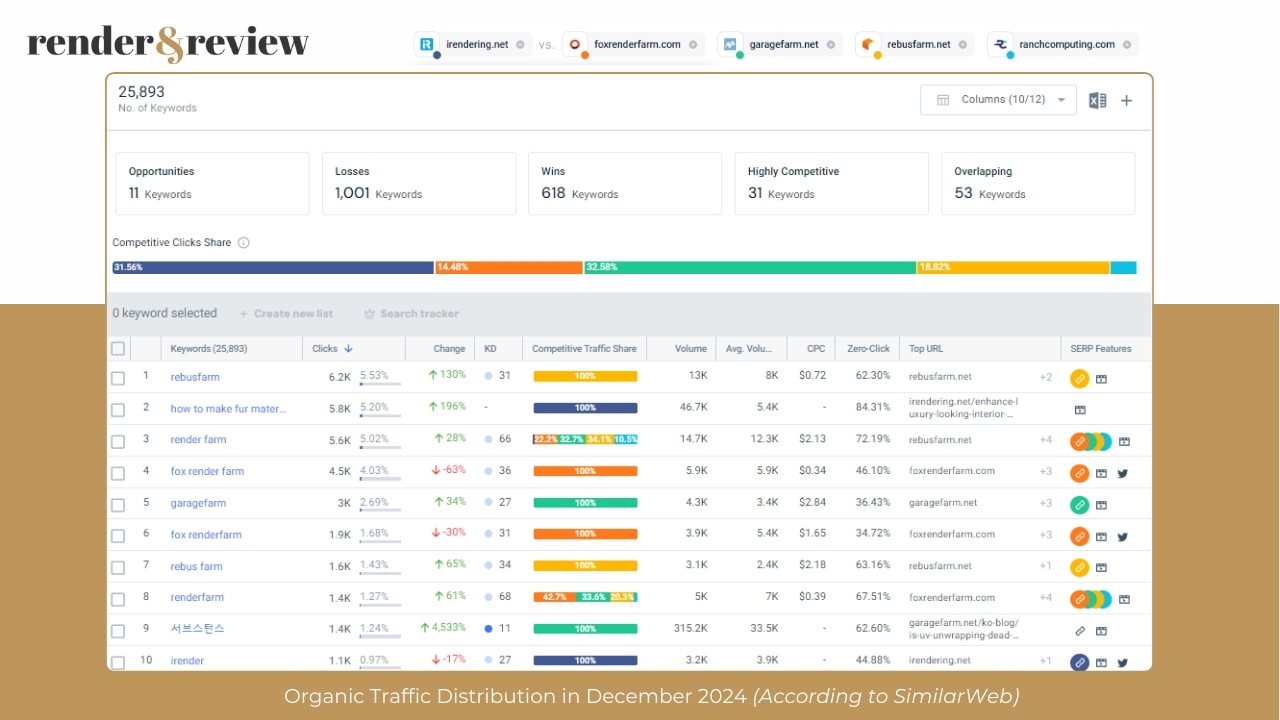Click the orange link SERP icon in fox render farm row

pos(1079,473)
